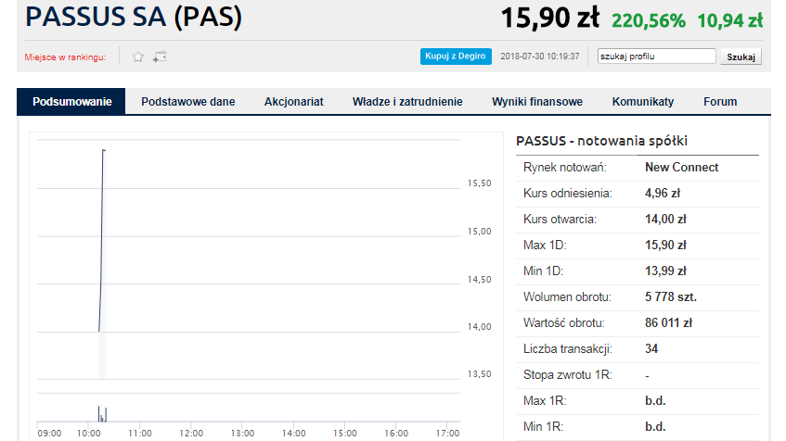This screenshot has width=786, height=441.
Task: Click the 14,00 chart axis label
Action: click(479, 327)
